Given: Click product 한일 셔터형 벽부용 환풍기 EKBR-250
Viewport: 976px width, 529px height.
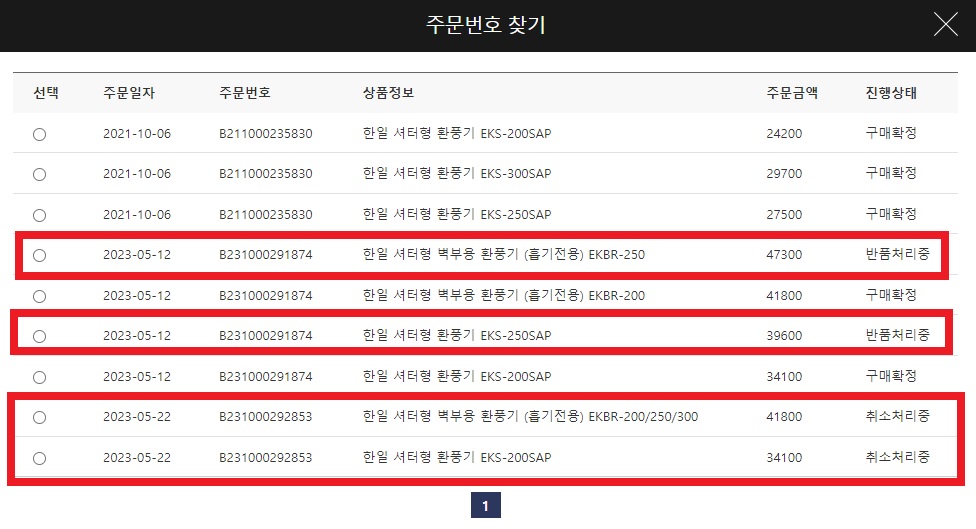Looking at the screenshot, I should point(504,255).
